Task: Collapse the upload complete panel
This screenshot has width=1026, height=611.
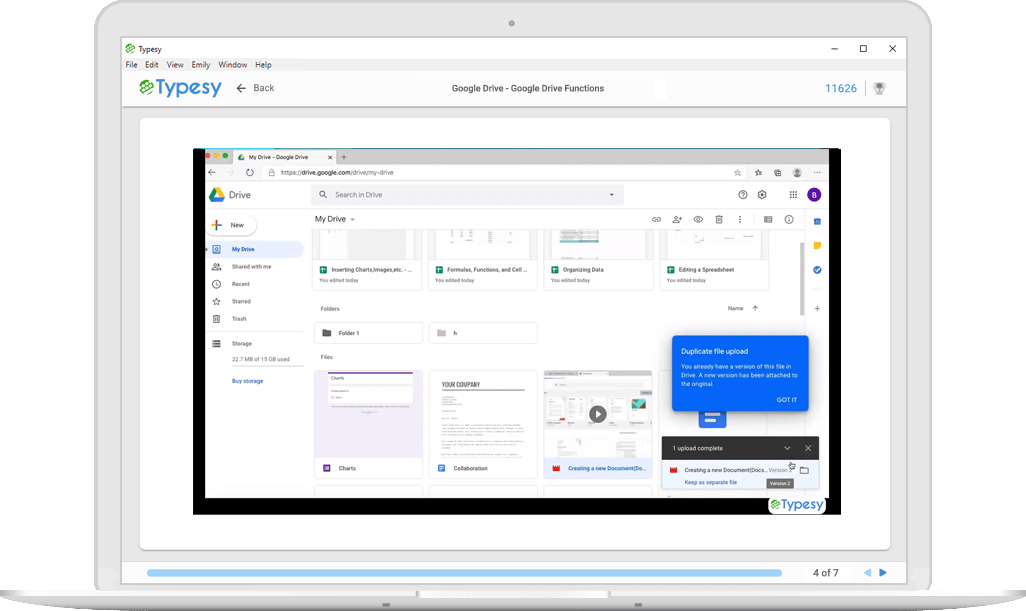Action: pyautogui.click(x=787, y=448)
